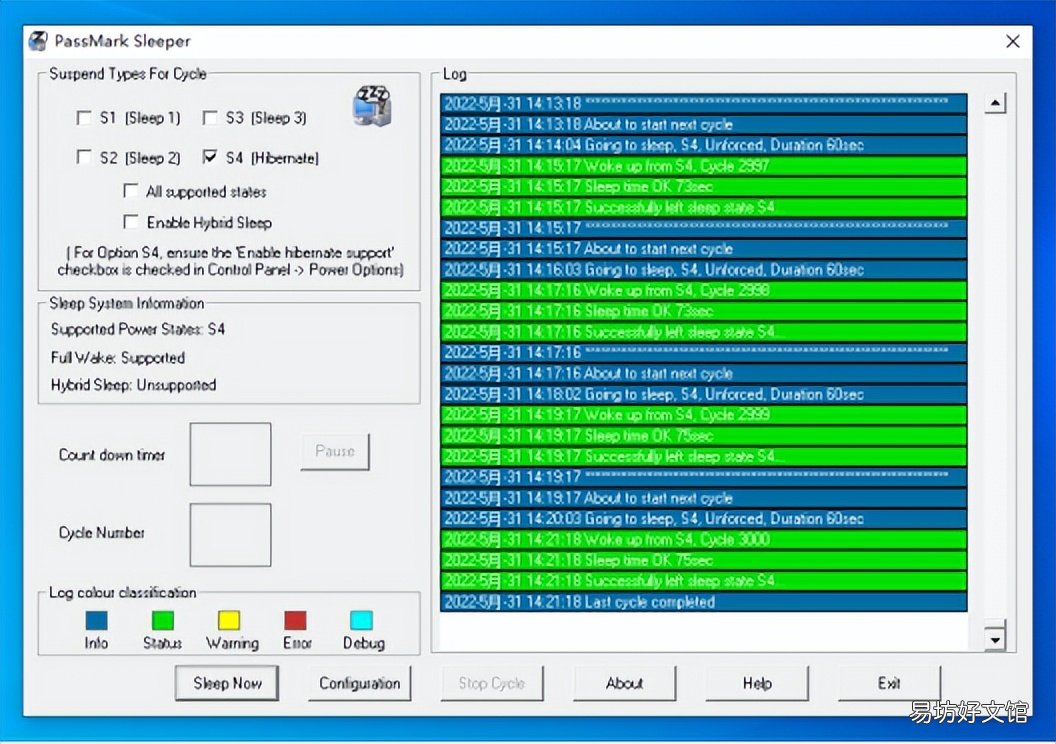1056x744 pixels.
Task: Click 'Supported Power States: S4' text
Action: click(x=138, y=329)
